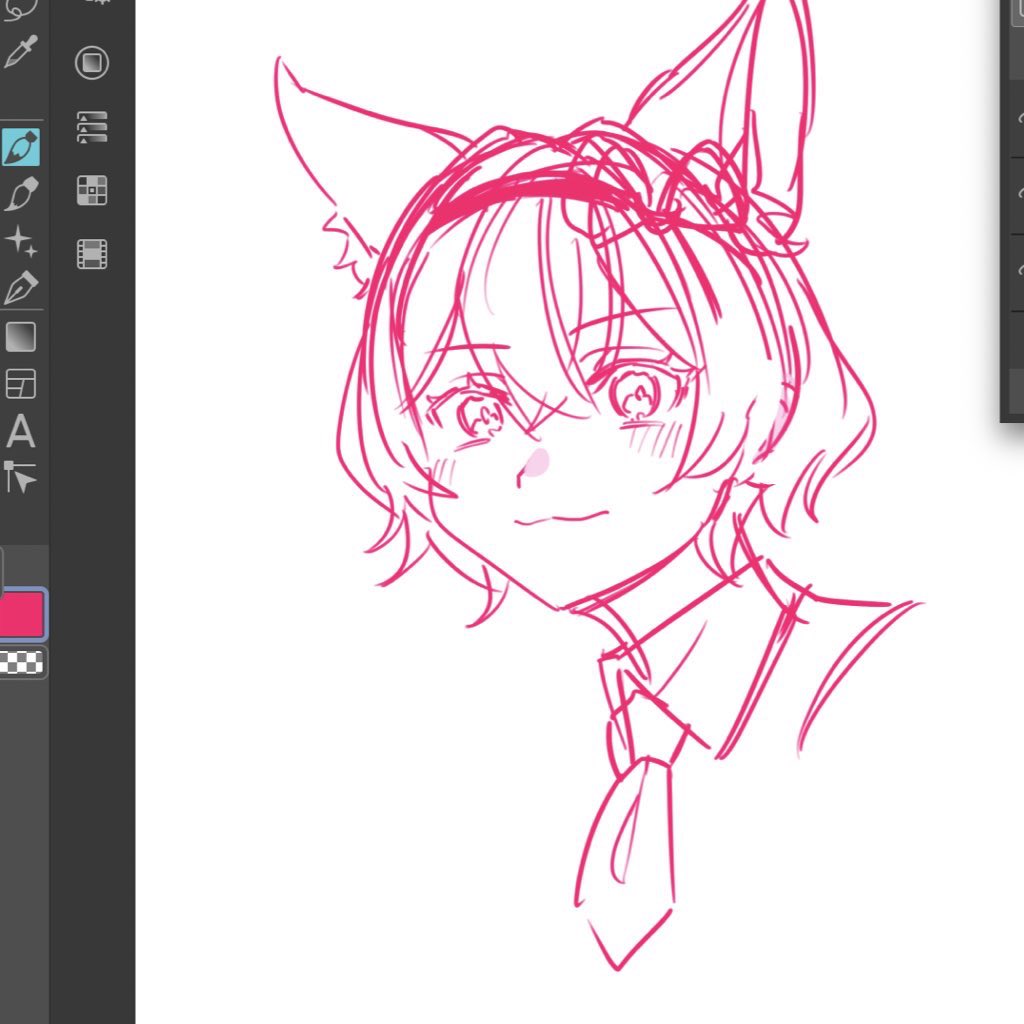Viewport: 1024px width, 1024px height.
Task: Open the circle-with-square palette icon
Action: [x=92, y=63]
